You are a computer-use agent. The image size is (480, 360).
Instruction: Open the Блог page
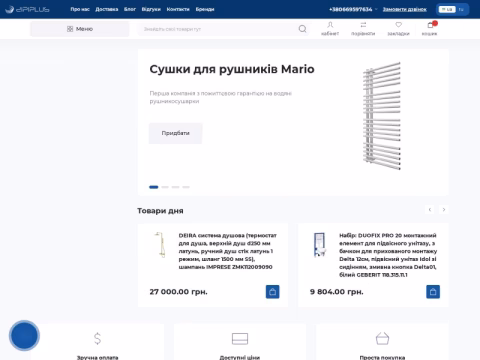[x=130, y=9]
